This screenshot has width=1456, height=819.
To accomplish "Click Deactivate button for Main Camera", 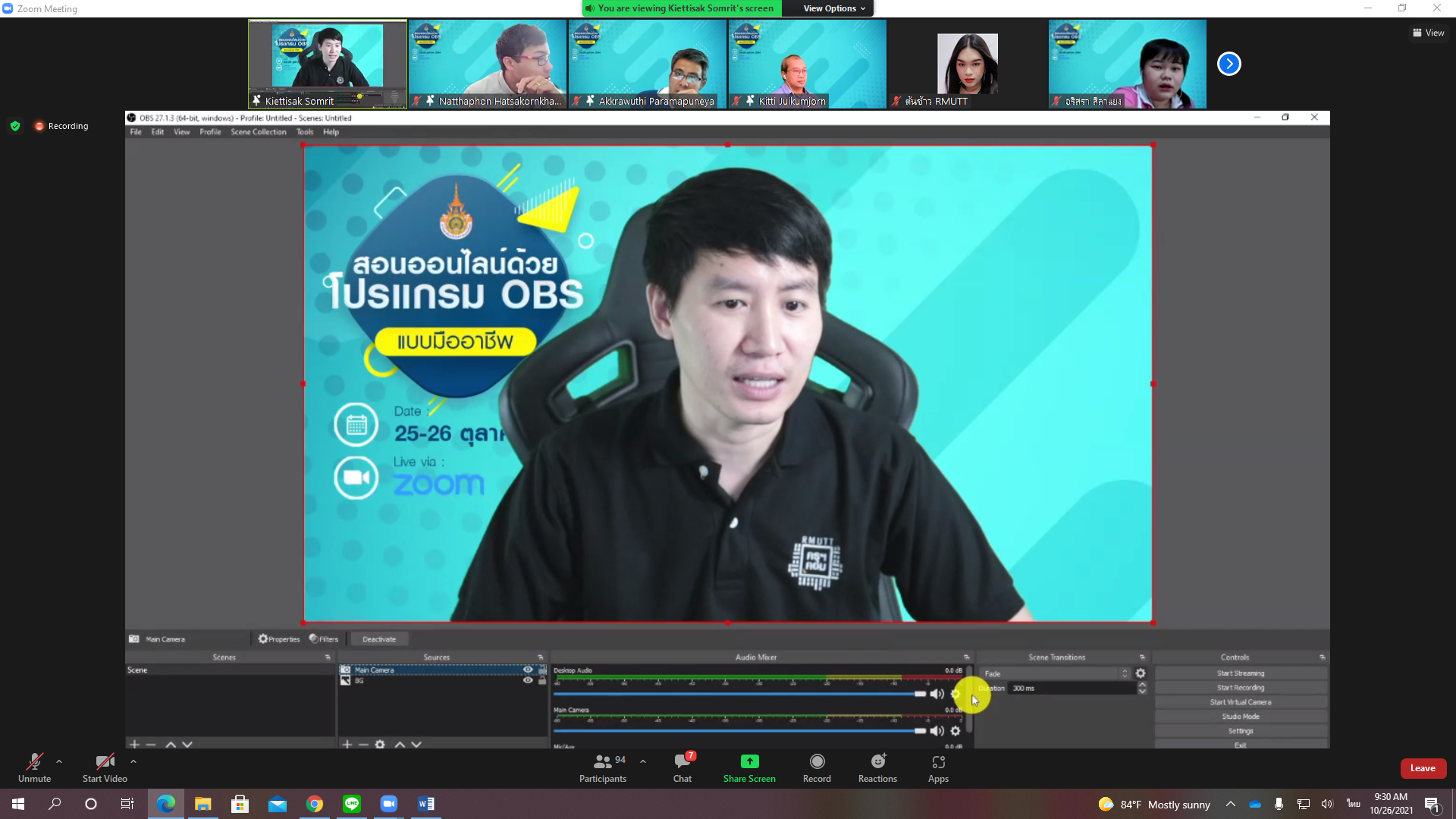I will pyautogui.click(x=379, y=639).
